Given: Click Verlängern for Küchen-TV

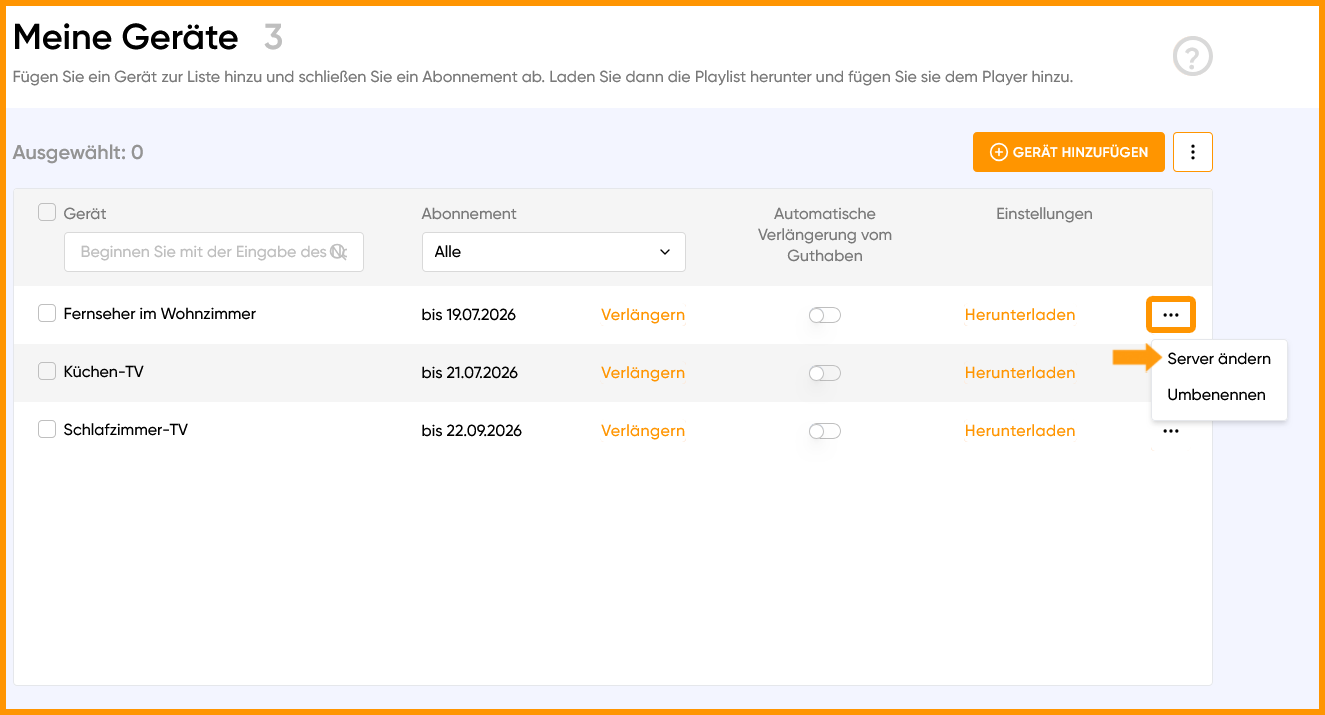Looking at the screenshot, I should tap(643, 372).
